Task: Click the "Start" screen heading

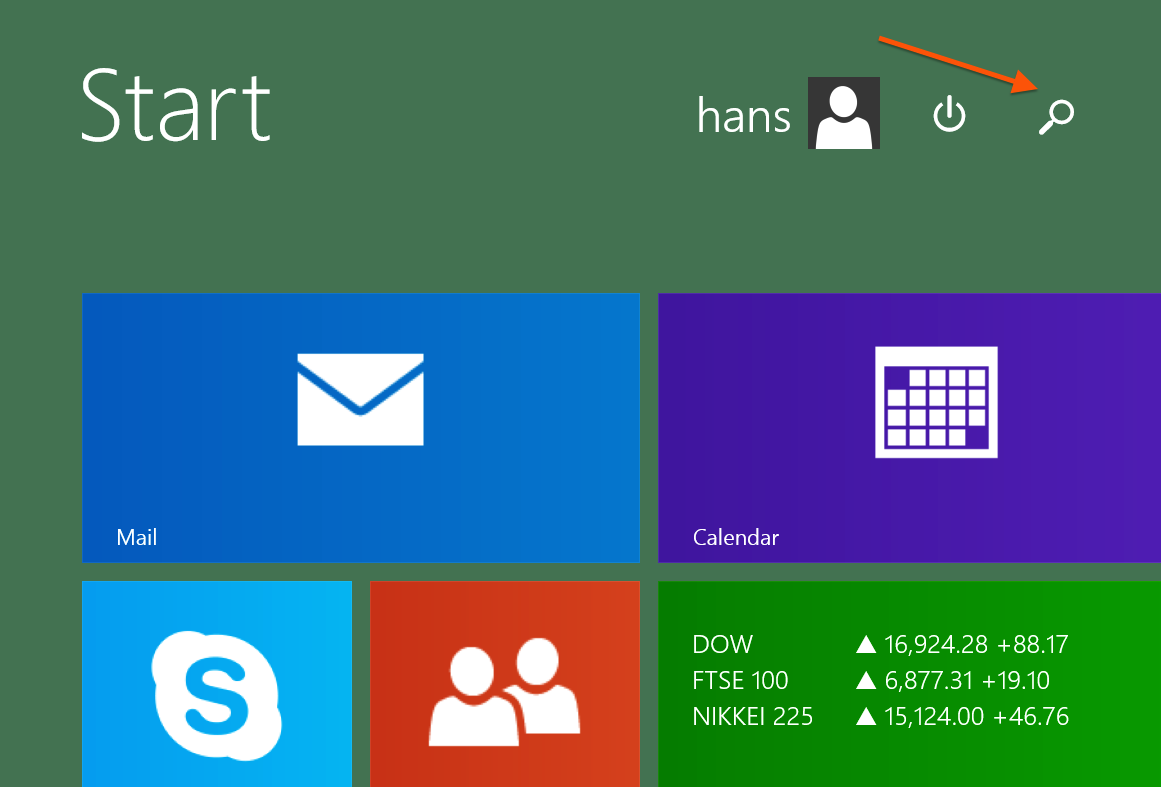Action: (x=175, y=105)
